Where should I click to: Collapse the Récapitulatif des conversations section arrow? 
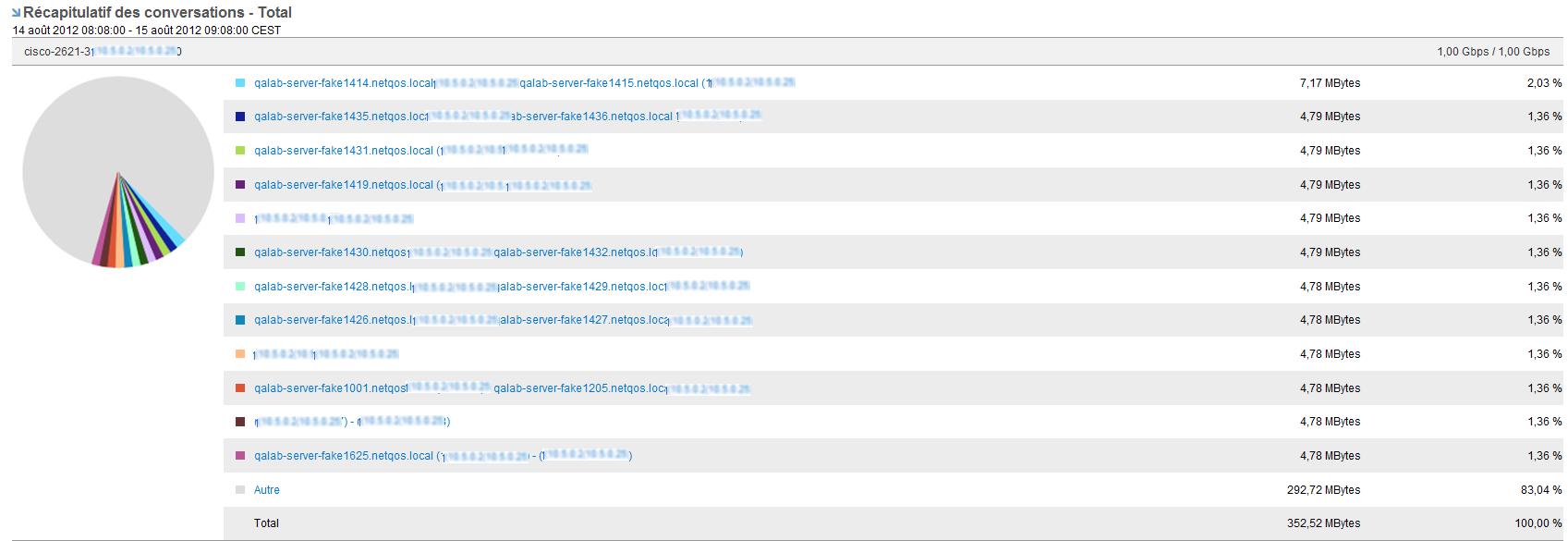tap(16, 13)
